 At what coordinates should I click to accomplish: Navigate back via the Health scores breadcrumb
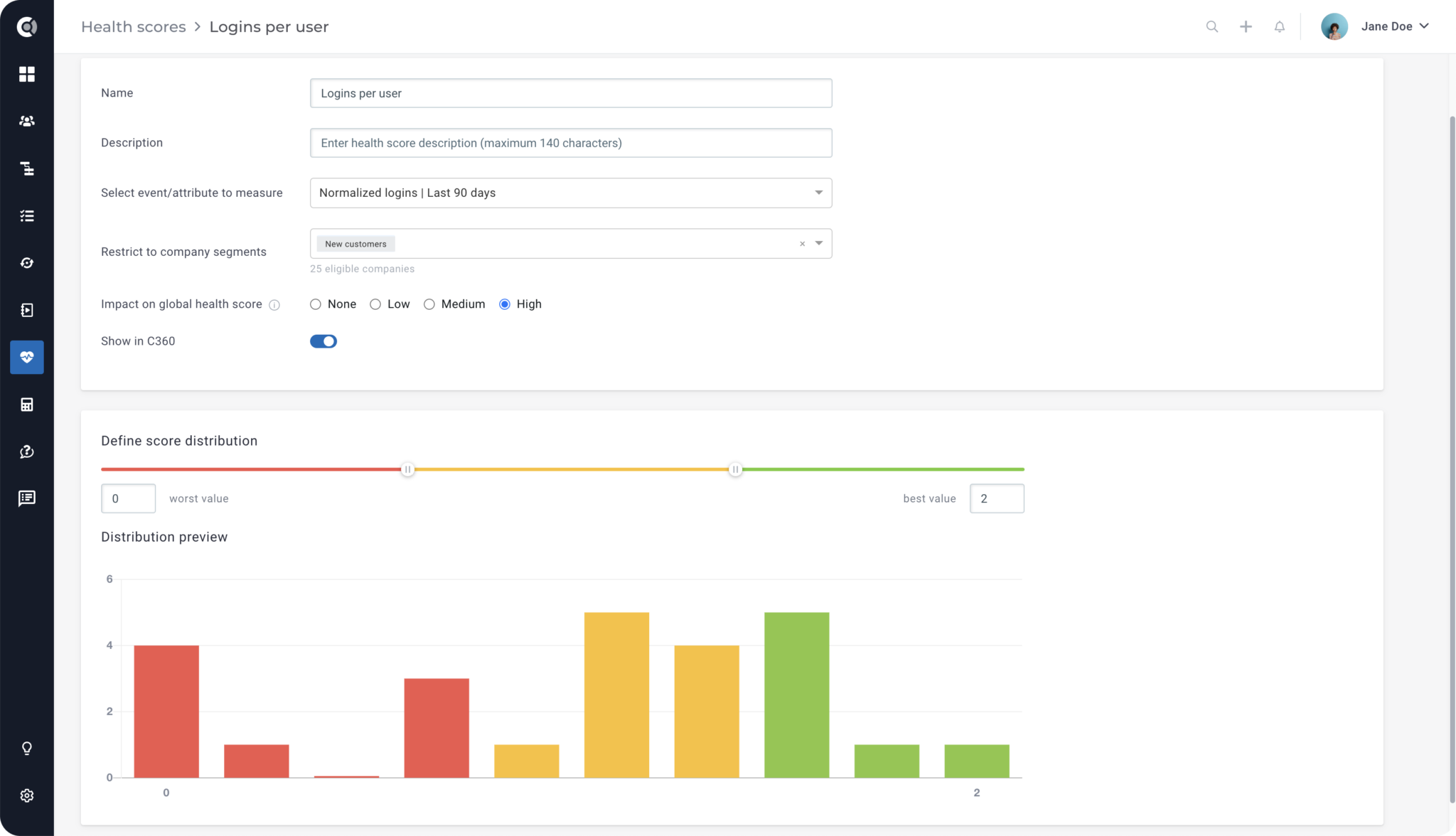(x=133, y=26)
